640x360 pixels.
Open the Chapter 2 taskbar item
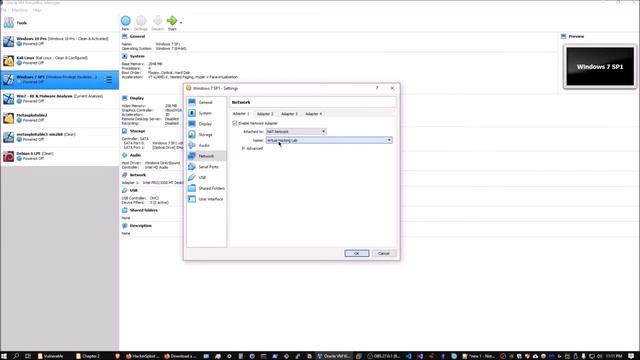click(88, 356)
